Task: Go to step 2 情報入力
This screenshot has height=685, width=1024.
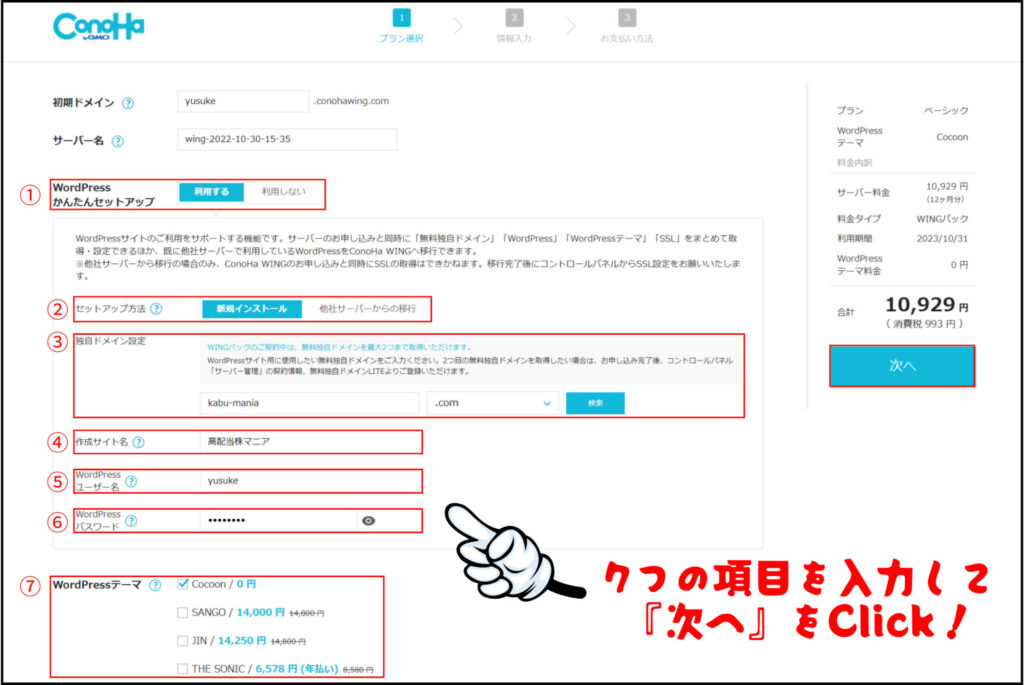Action: point(514,26)
